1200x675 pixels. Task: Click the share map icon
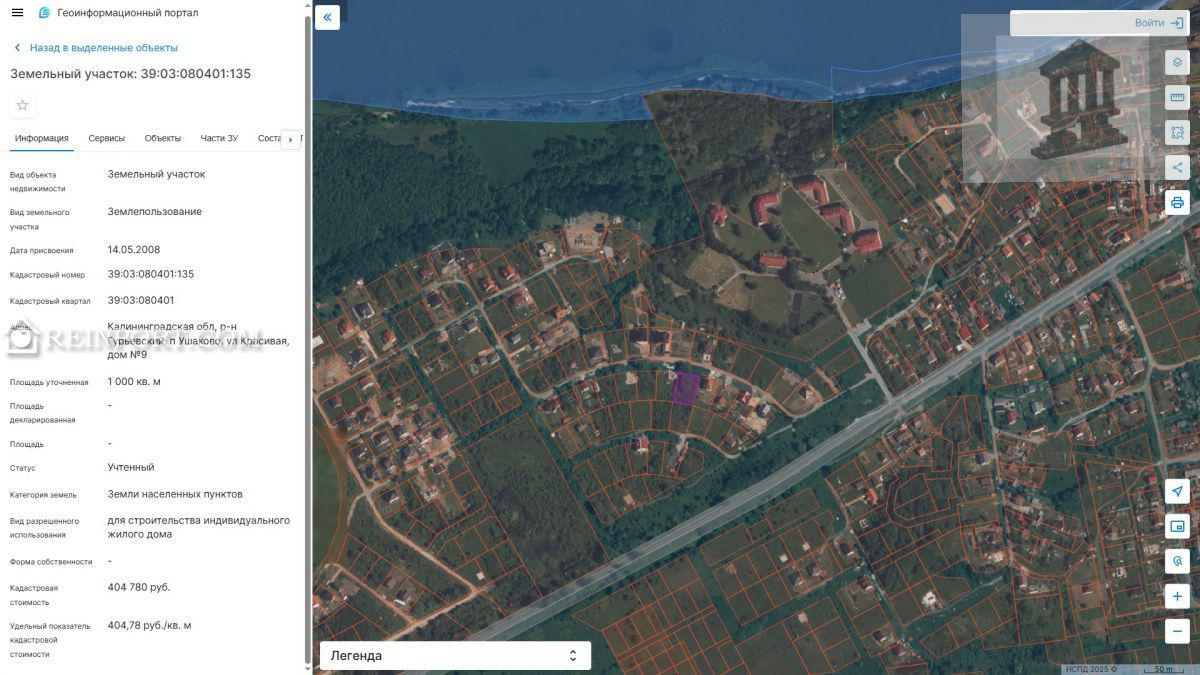[1177, 167]
